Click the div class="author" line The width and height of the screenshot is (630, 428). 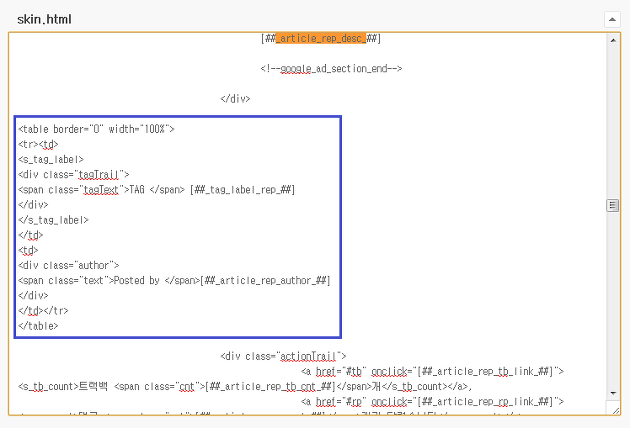coord(69,266)
